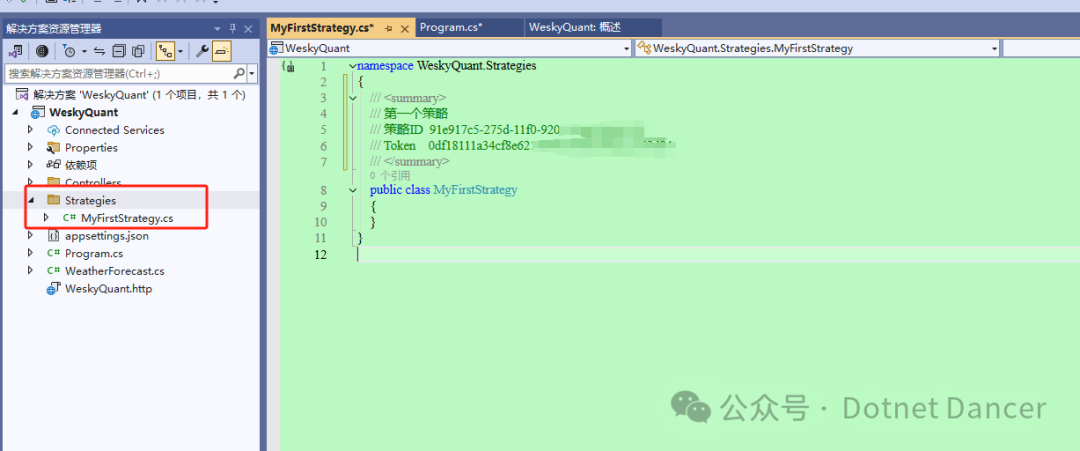Switch between solutions and folder views icon

pos(14,51)
